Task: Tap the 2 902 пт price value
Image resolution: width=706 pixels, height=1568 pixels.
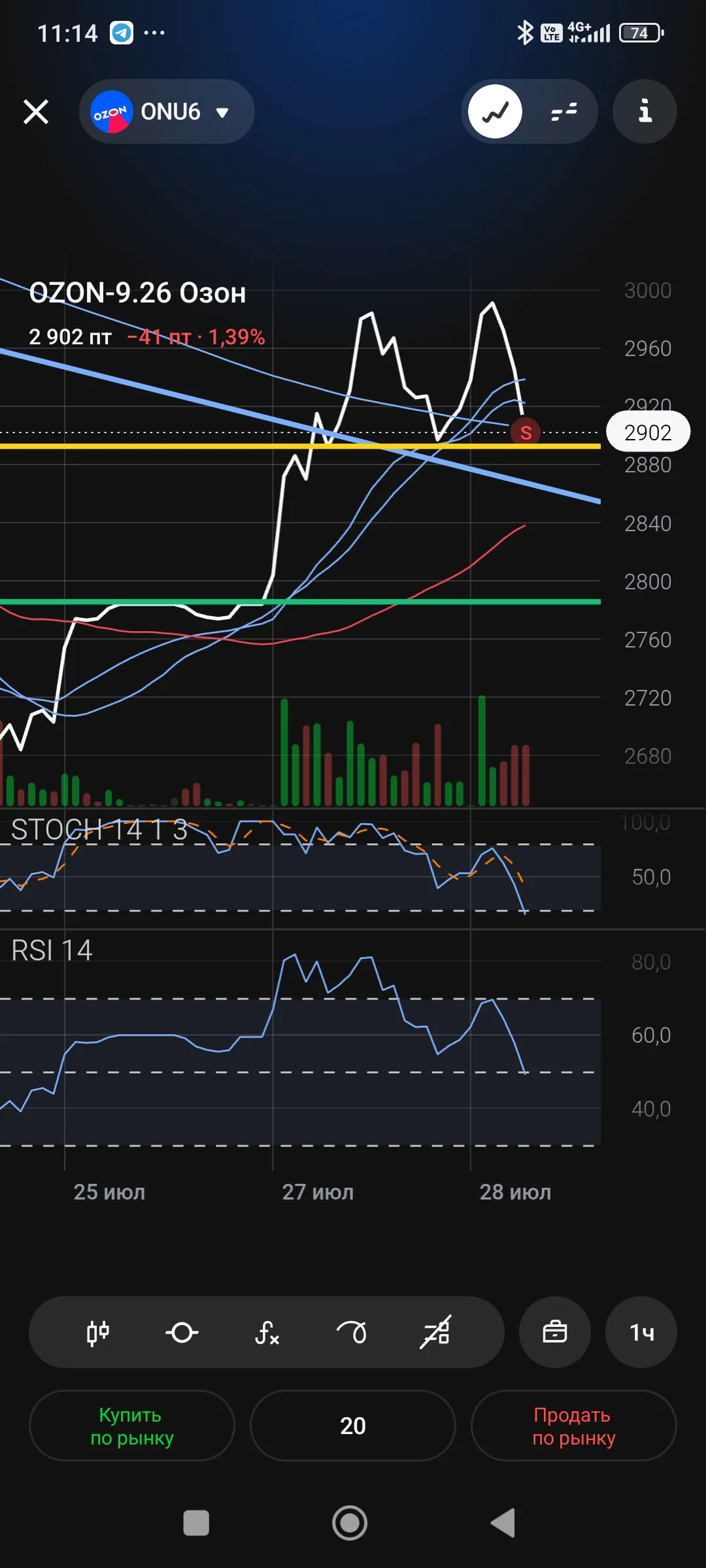Action: click(x=70, y=337)
